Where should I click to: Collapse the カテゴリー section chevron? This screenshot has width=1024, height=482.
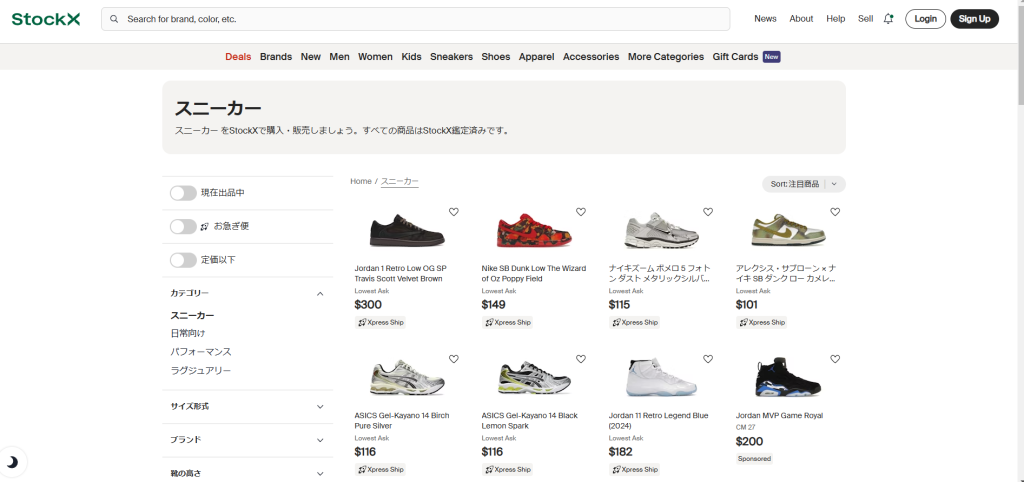(320, 294)
